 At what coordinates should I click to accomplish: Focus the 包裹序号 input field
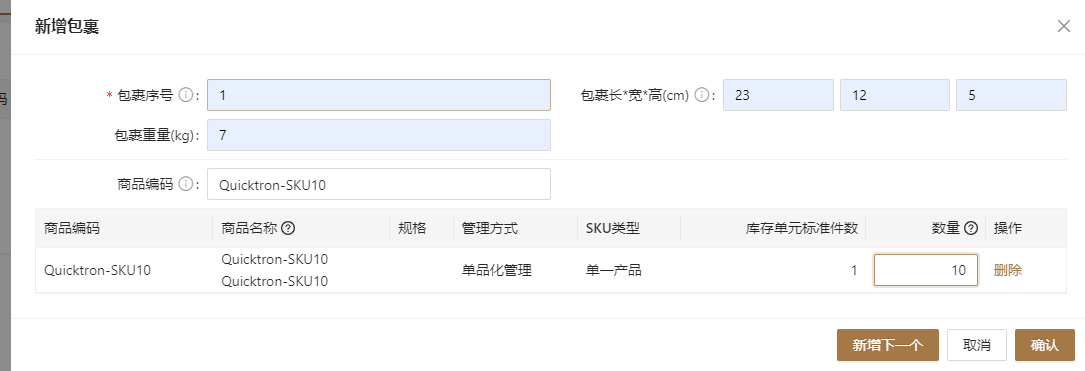pos(379,95)
